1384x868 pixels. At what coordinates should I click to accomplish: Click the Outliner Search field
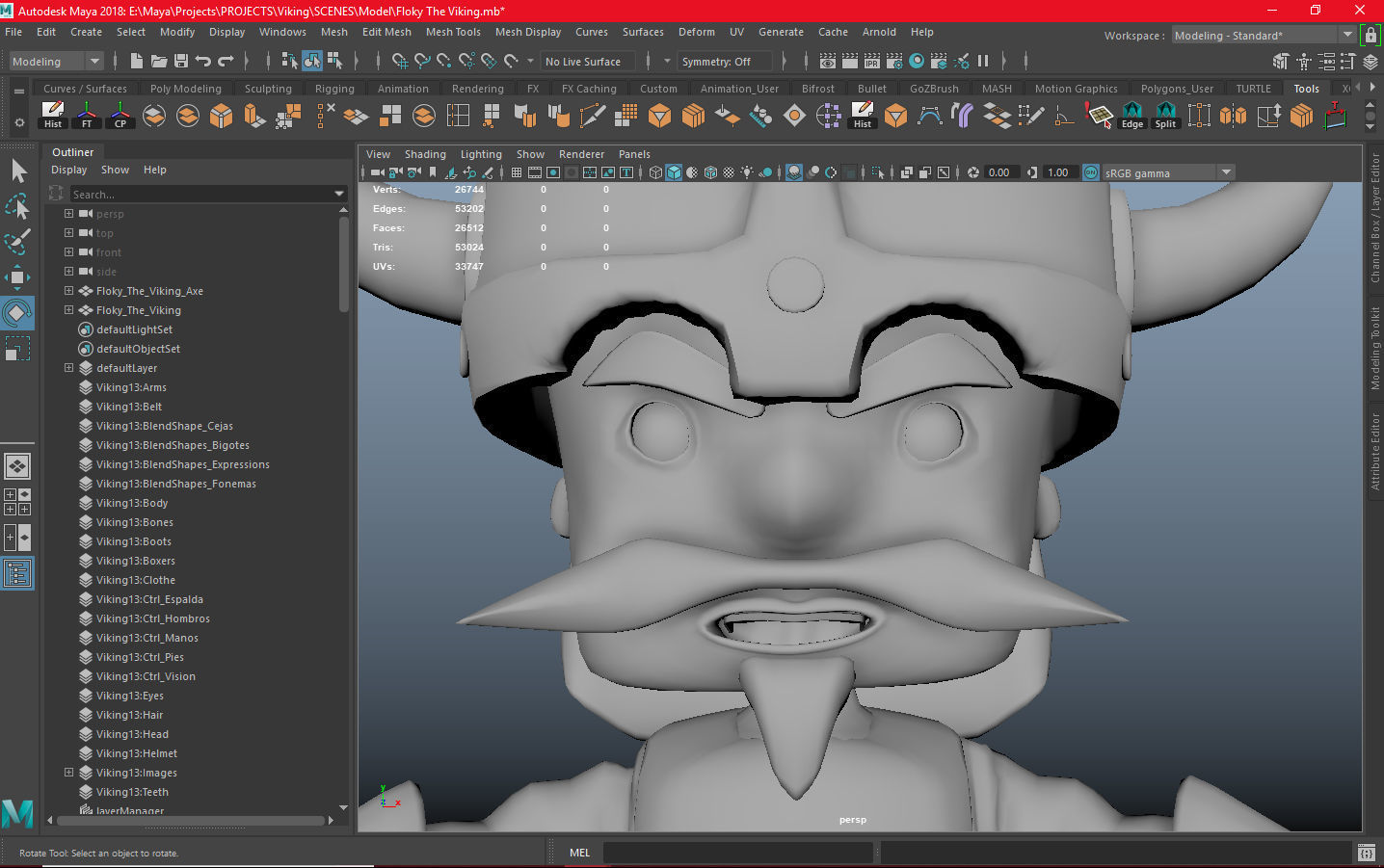pyautogui.click(x=200, y=194)
